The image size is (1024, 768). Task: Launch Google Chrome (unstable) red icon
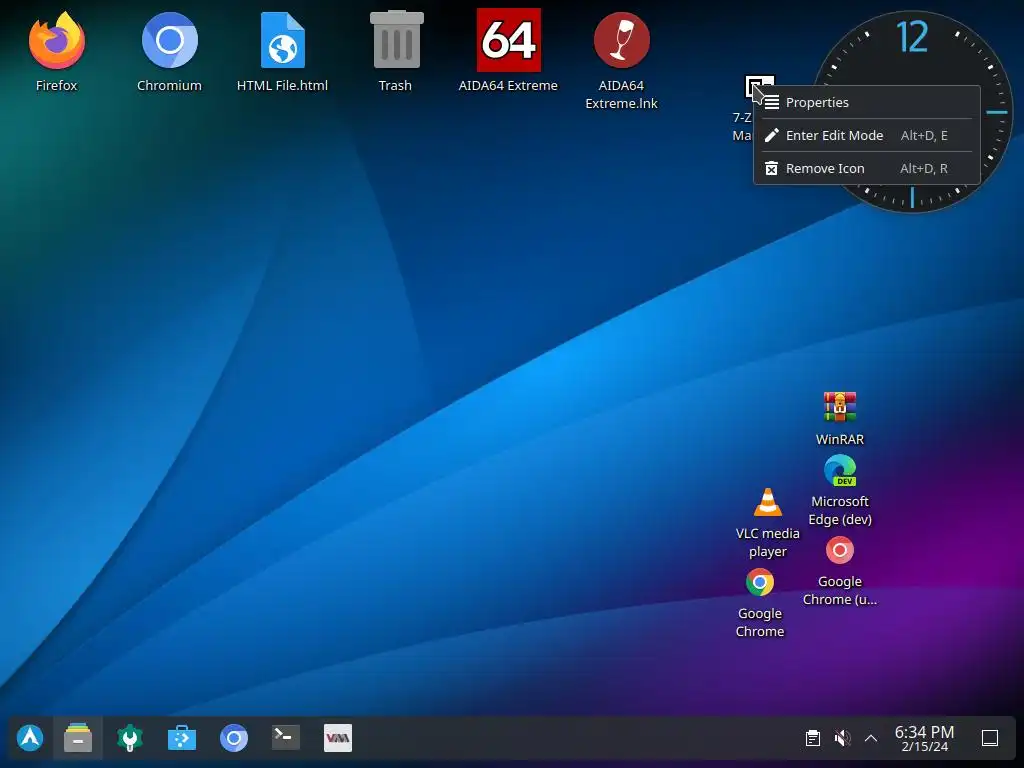click(840, 551)
